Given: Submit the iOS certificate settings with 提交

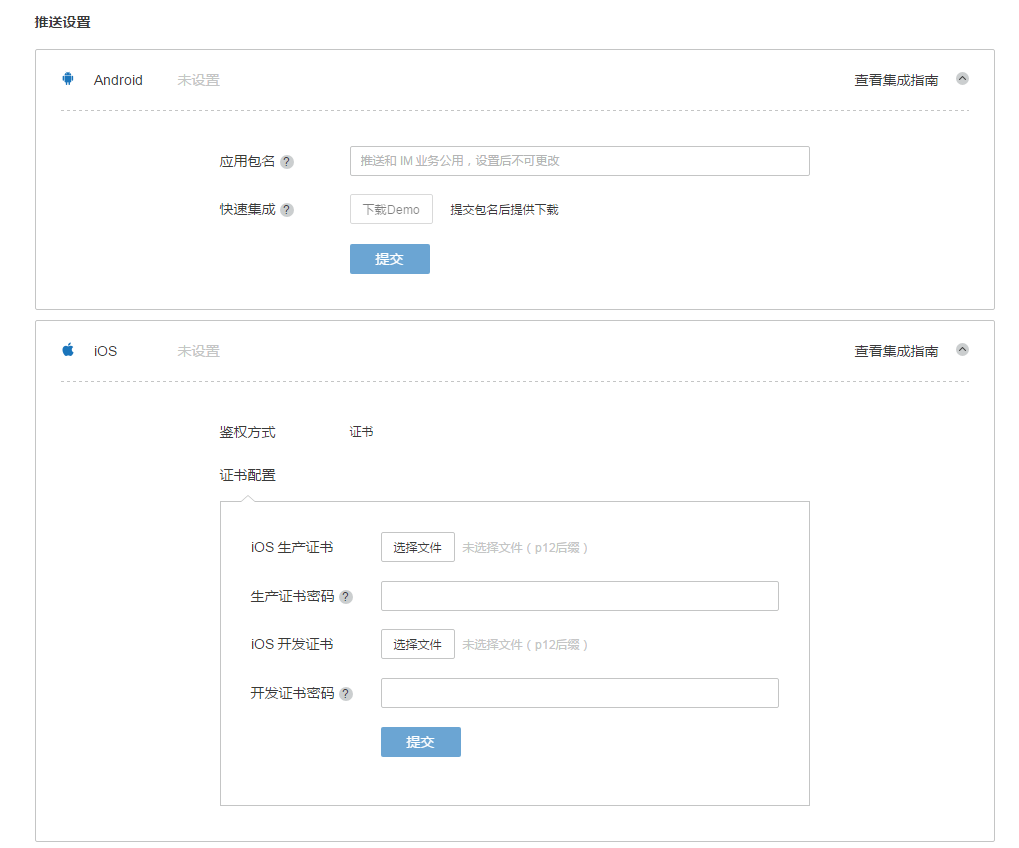Looking at the screenshot, I should pos(421,742).
